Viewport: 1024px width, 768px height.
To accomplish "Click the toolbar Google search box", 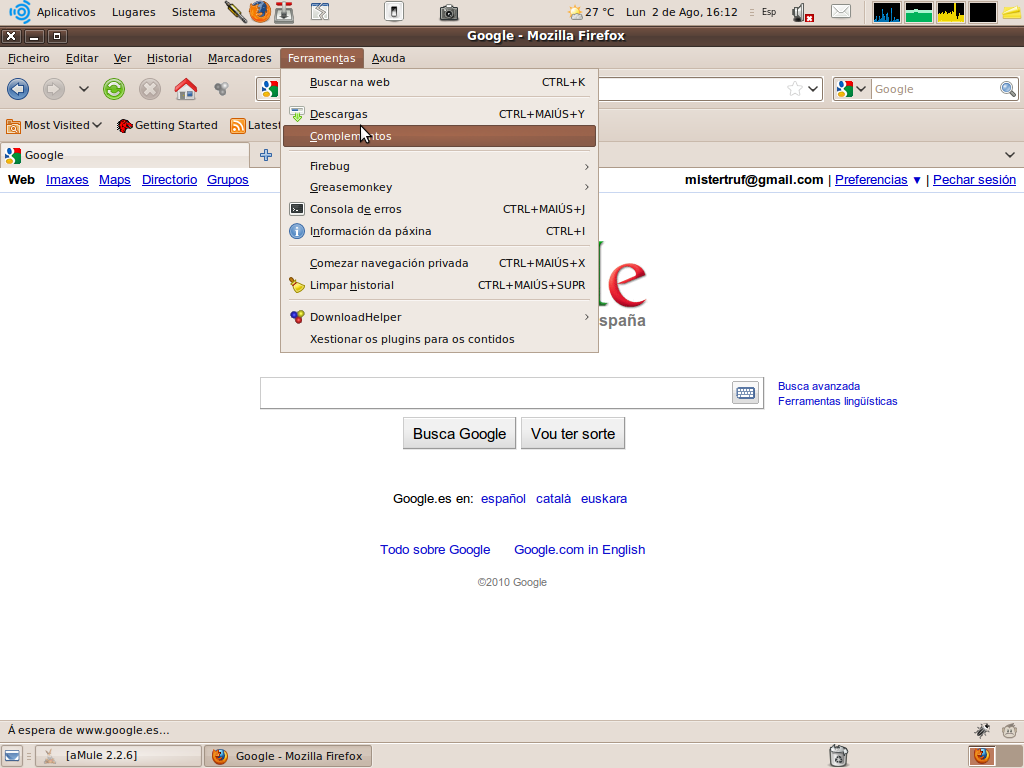I will (x=935, y=89).
